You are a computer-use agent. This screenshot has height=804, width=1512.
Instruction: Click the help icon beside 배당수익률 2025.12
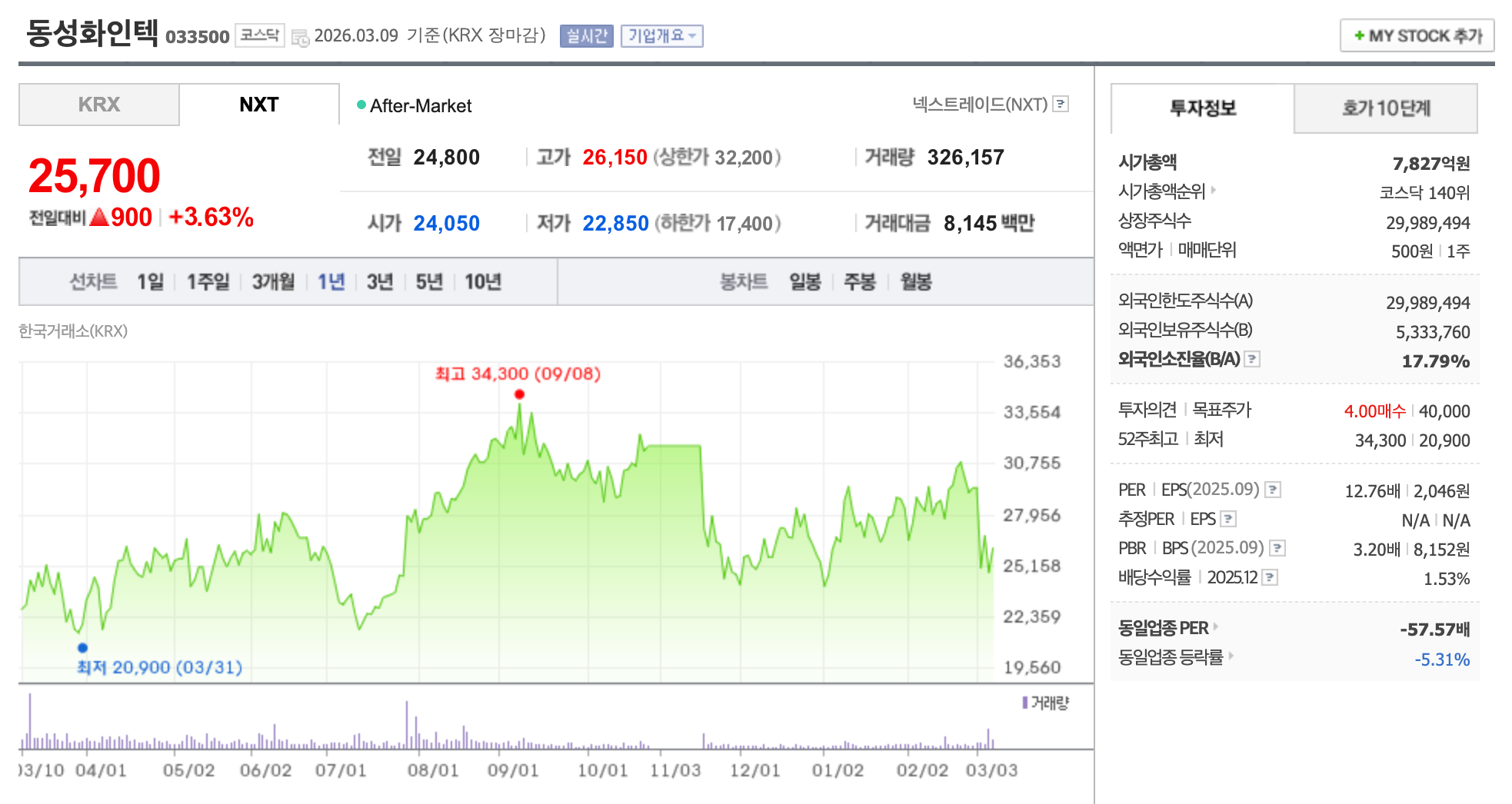[x=1270, y=577]
